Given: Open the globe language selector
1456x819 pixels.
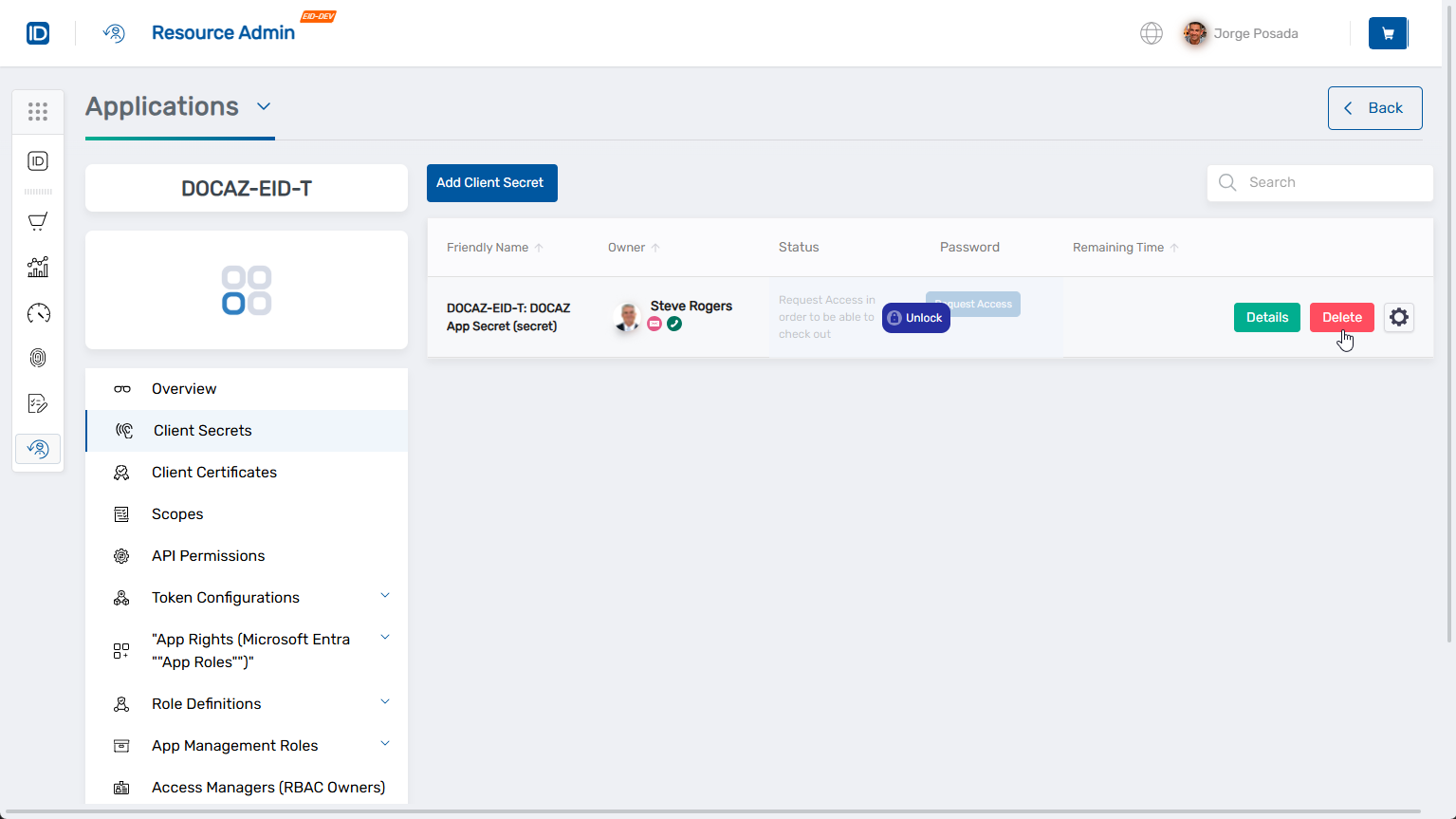Looking at the screenshot, I should (1151, 33).
